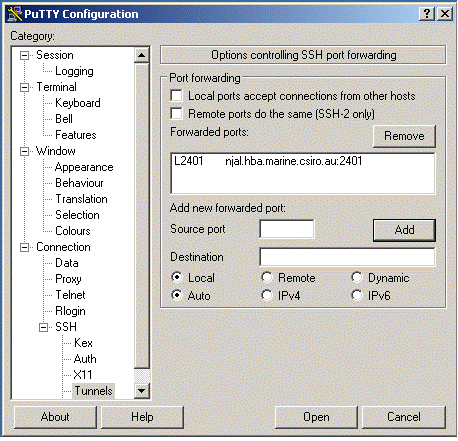
Task: Click the Add button
Action: pyautogui.click(x=404, y=230)
